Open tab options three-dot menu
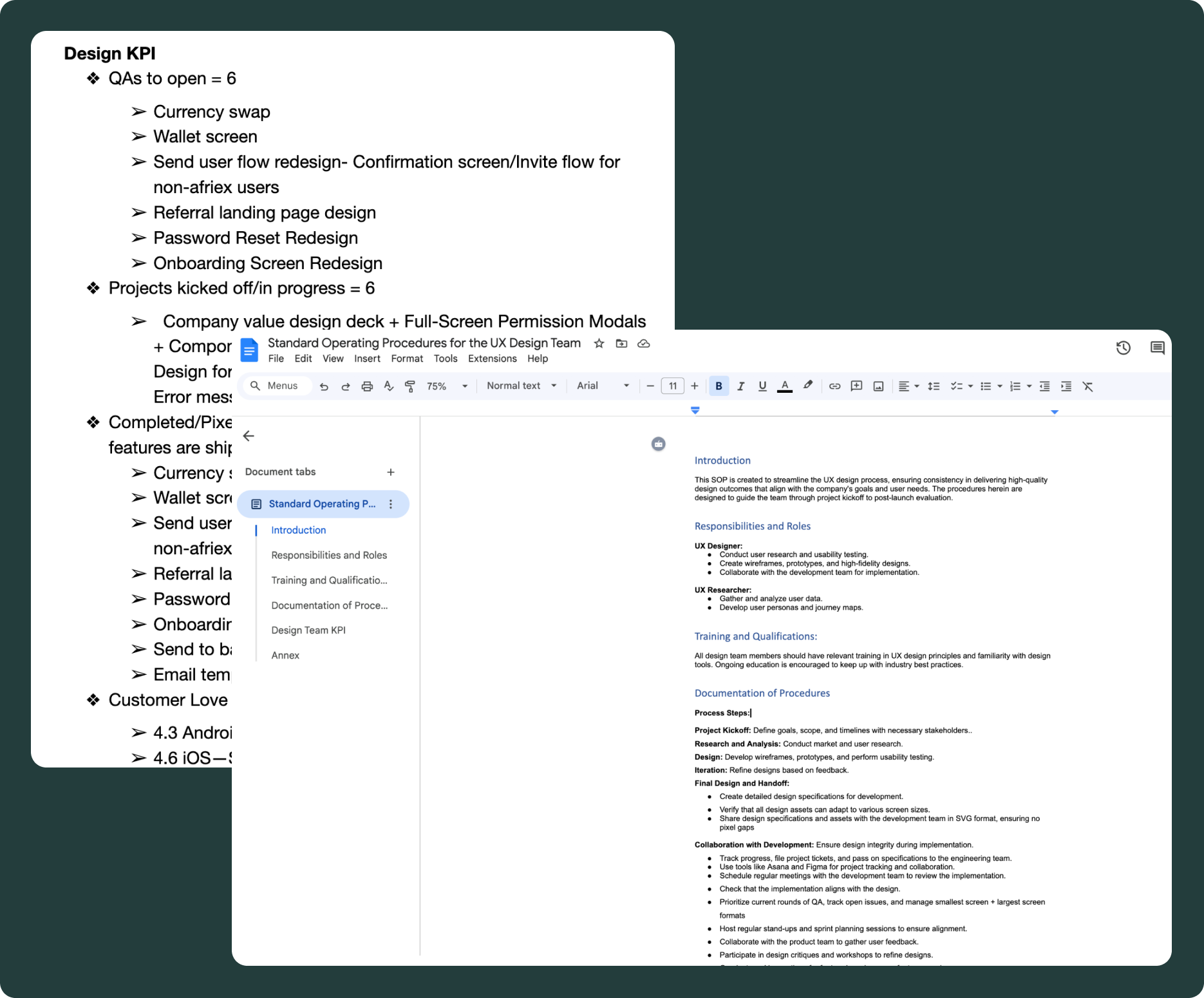The width and height of the screenshot is (1204, 998). [x=390, y=504]
